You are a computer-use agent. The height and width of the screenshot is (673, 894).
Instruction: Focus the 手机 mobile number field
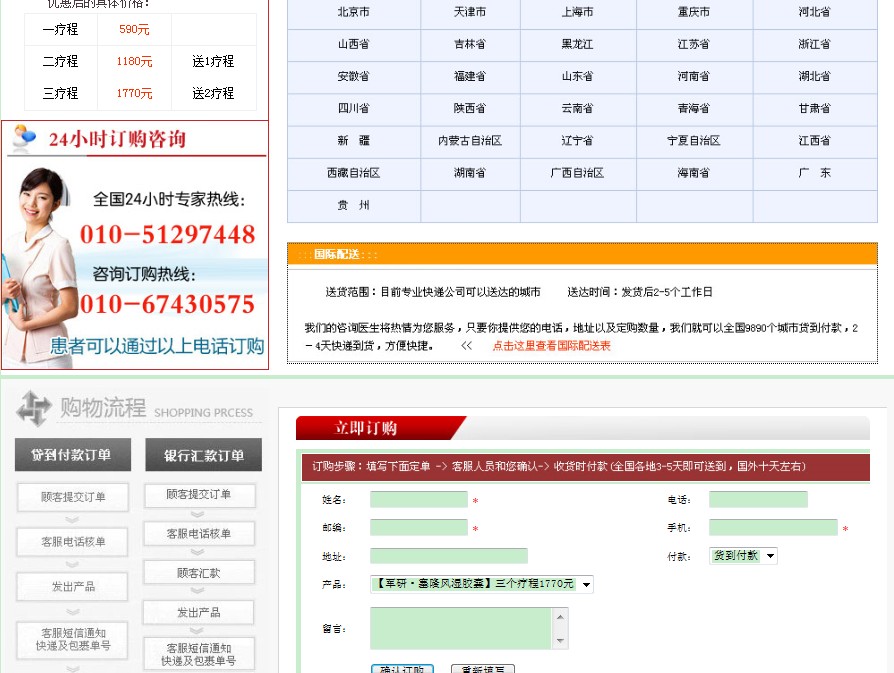pos(772,528)
